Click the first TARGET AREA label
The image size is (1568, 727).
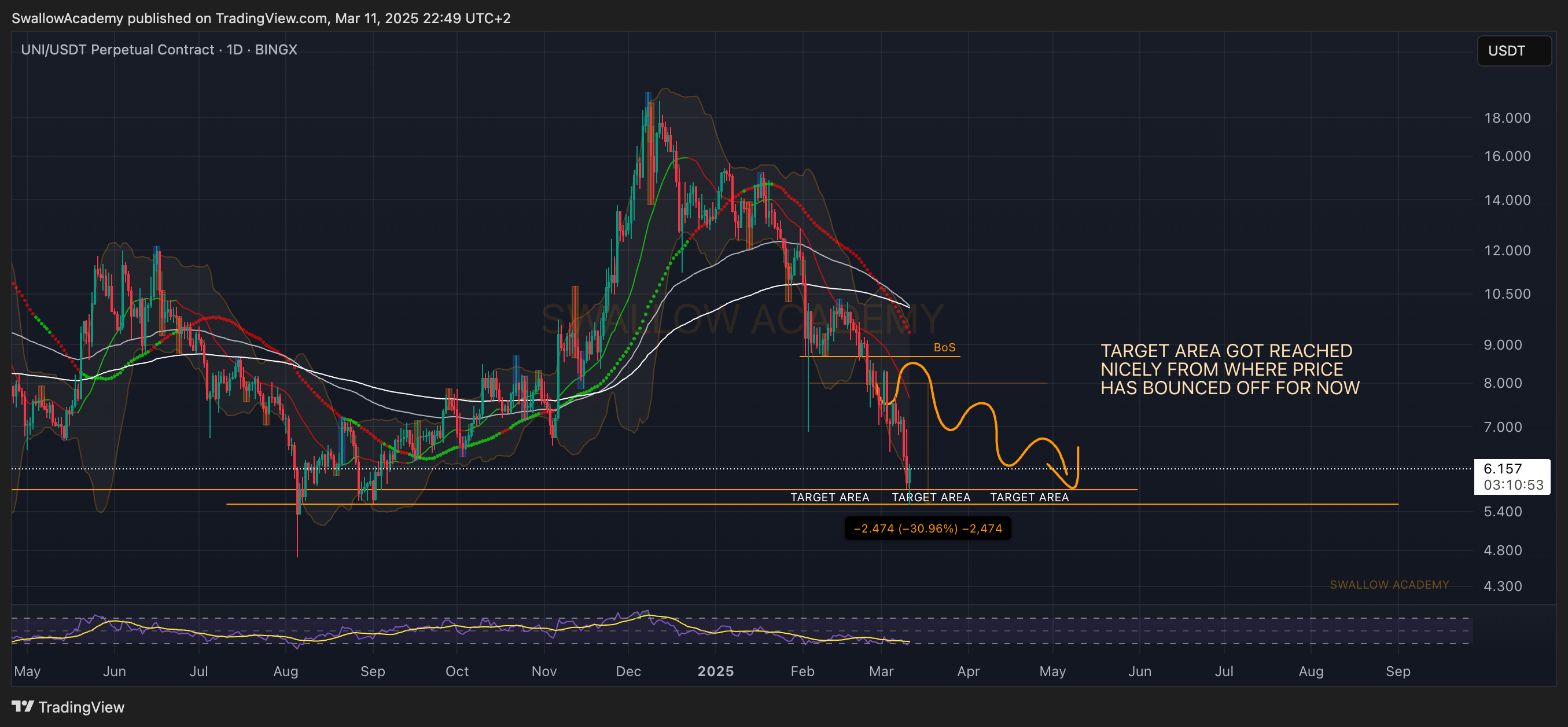coord(830,497)
